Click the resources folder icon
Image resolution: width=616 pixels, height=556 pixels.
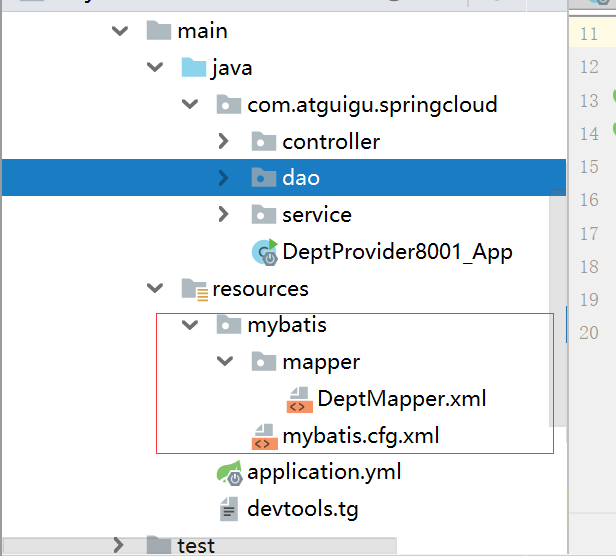[x=194, y=289]
